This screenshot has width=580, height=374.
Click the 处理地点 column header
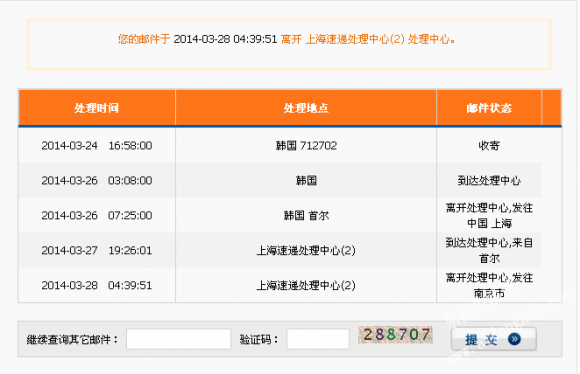coord(306,108)
